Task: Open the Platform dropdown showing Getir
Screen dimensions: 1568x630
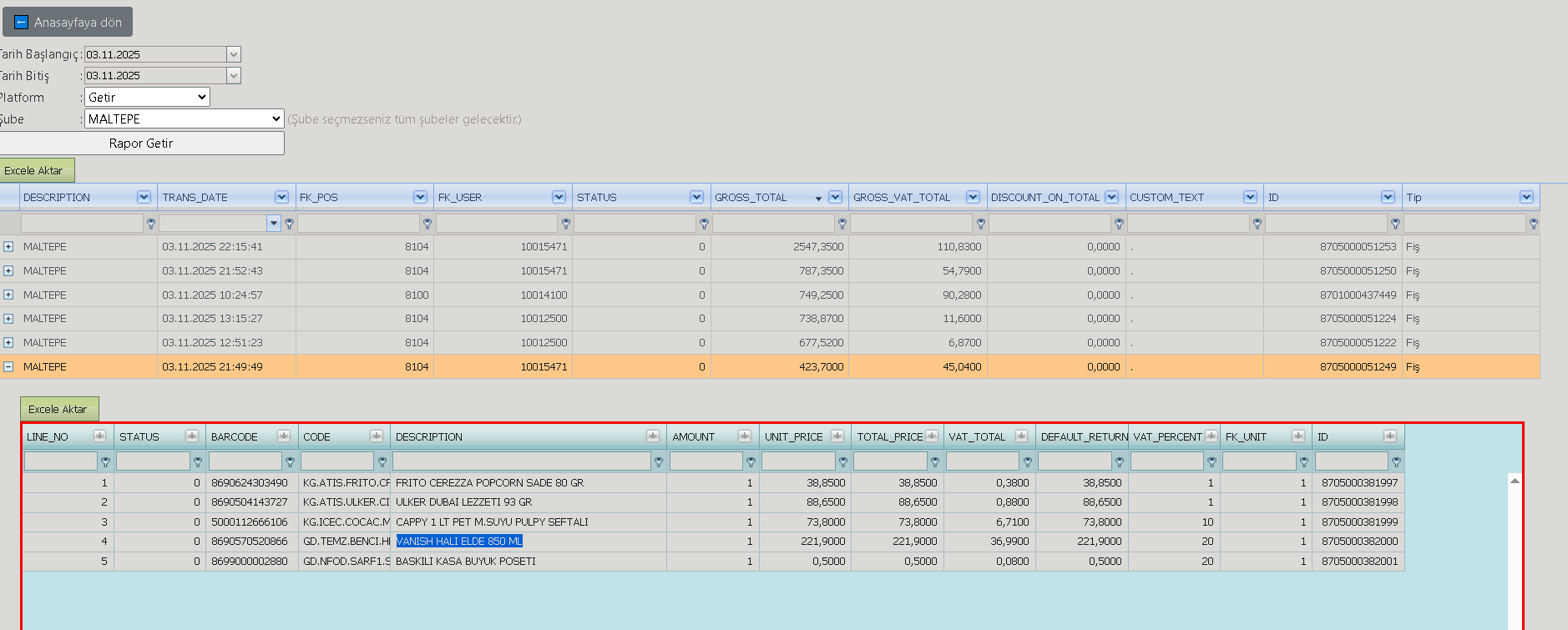Action: pos(147,98)
